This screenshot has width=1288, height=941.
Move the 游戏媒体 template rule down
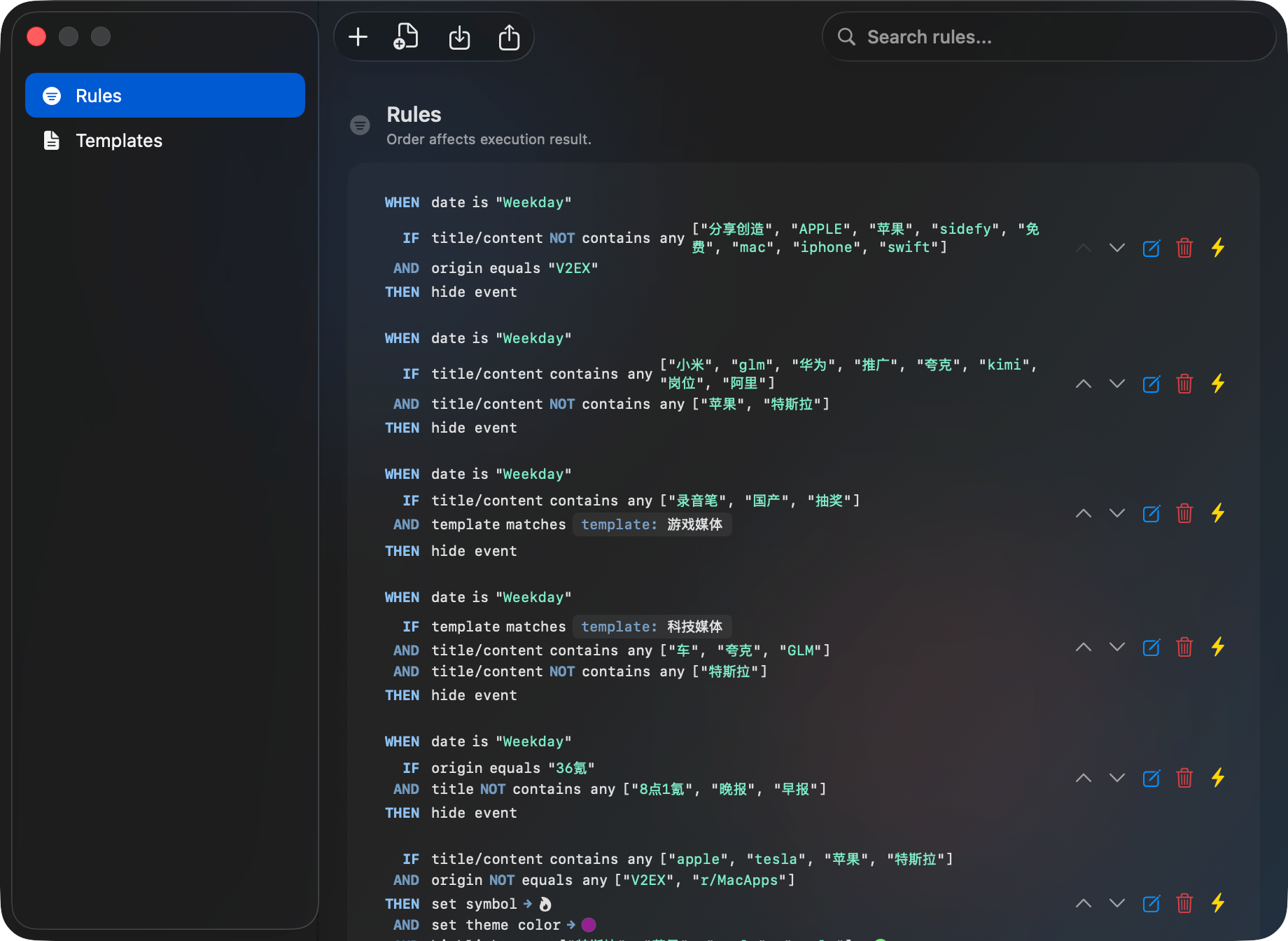point(1117,513)
